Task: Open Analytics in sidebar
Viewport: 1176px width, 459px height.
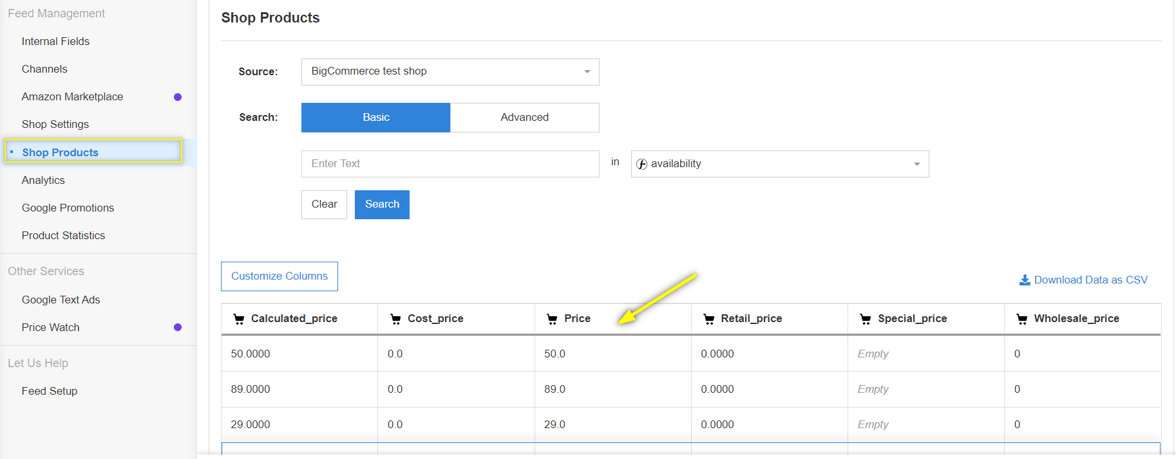Action: [x=44, y=180]
